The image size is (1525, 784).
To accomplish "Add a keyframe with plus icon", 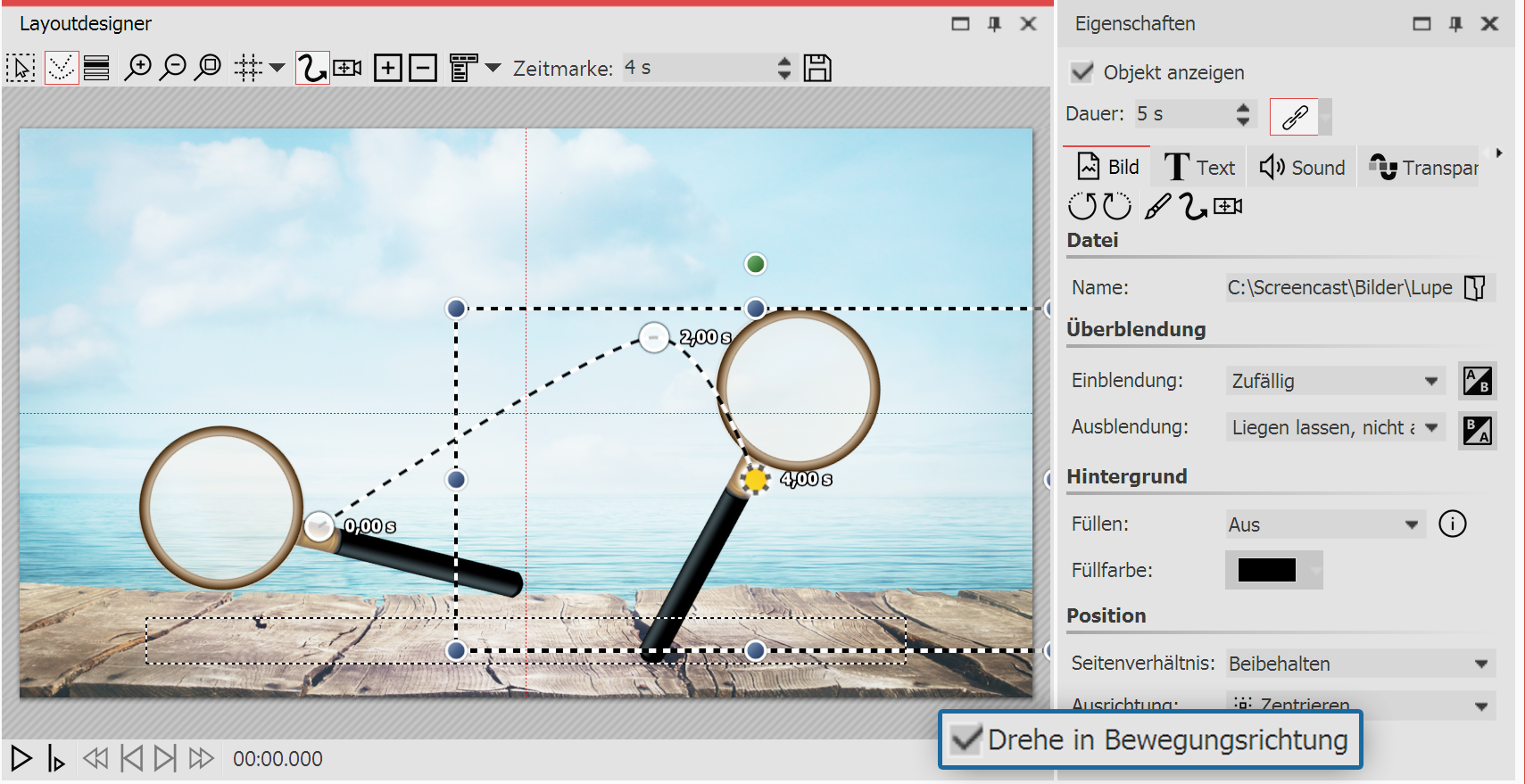I will point(388,68).
